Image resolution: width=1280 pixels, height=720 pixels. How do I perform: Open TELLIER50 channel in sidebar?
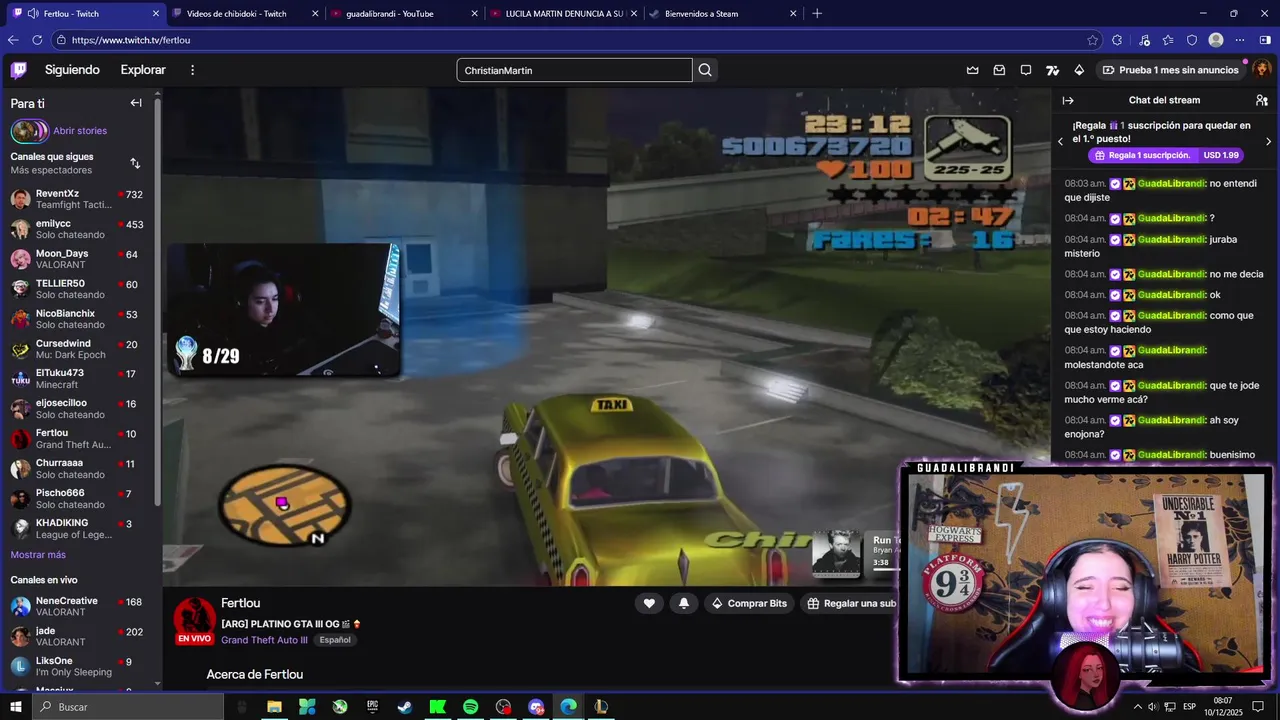80,289
